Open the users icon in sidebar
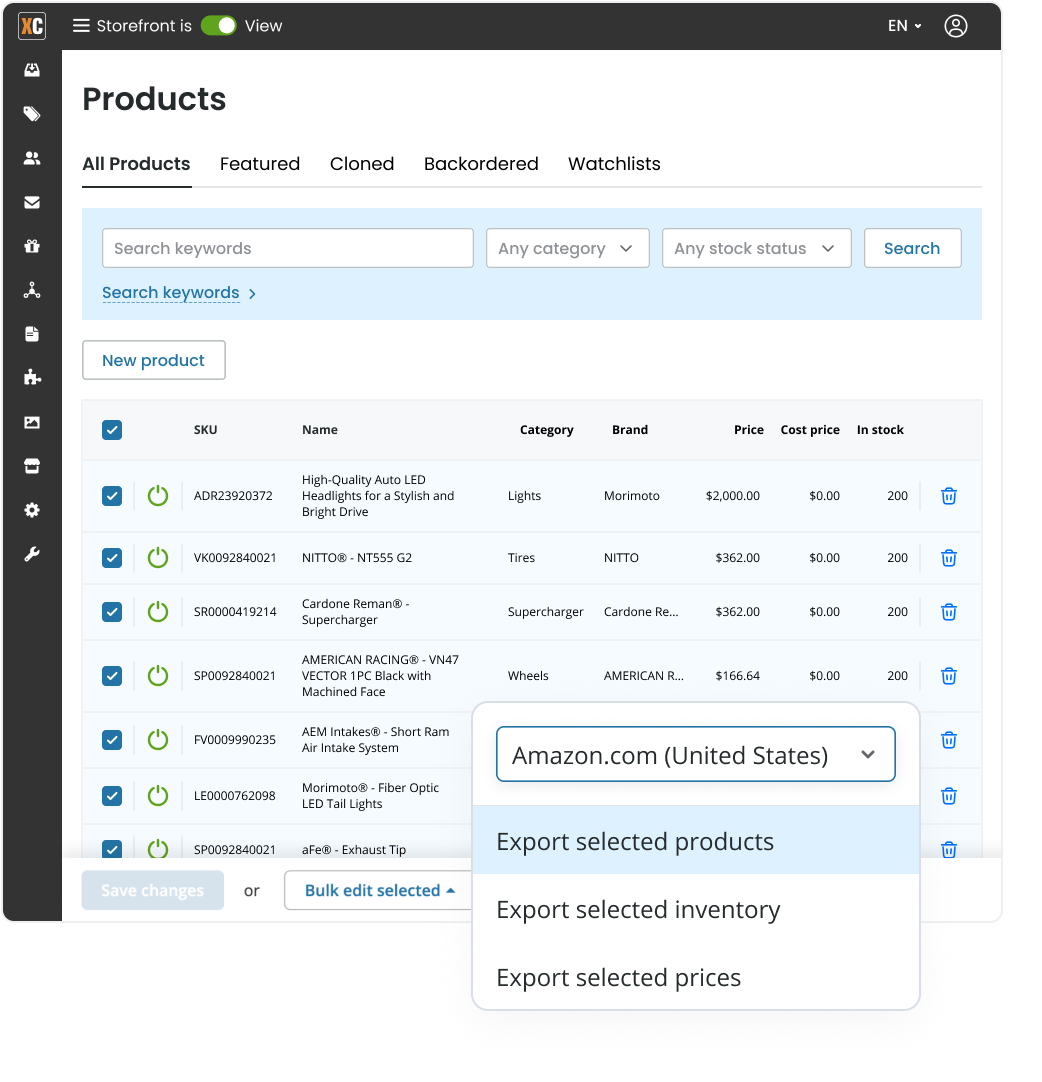 tap(32, 158)
